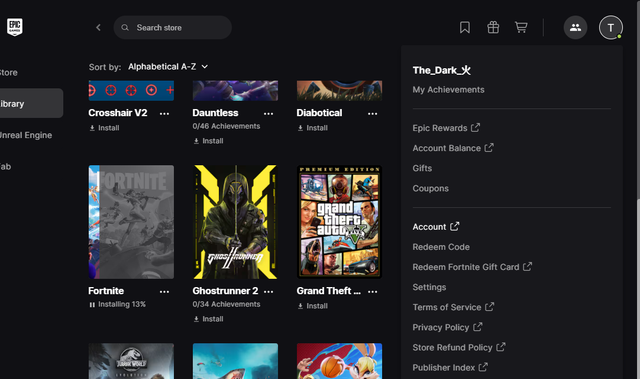Open Account Balance link
This screenshot has height=379, width=640.
[x=453, y=148]
